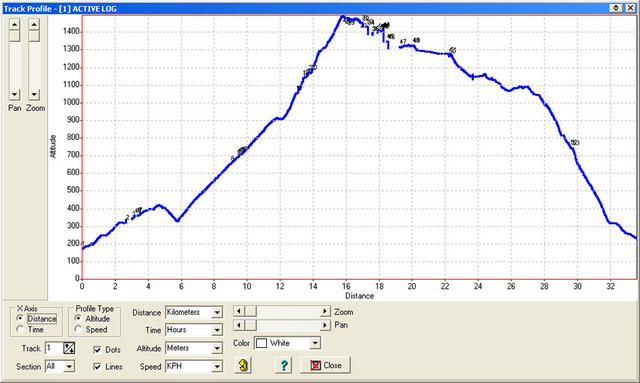
Task: Toggle the Dots checkbox
Action: 97,350
